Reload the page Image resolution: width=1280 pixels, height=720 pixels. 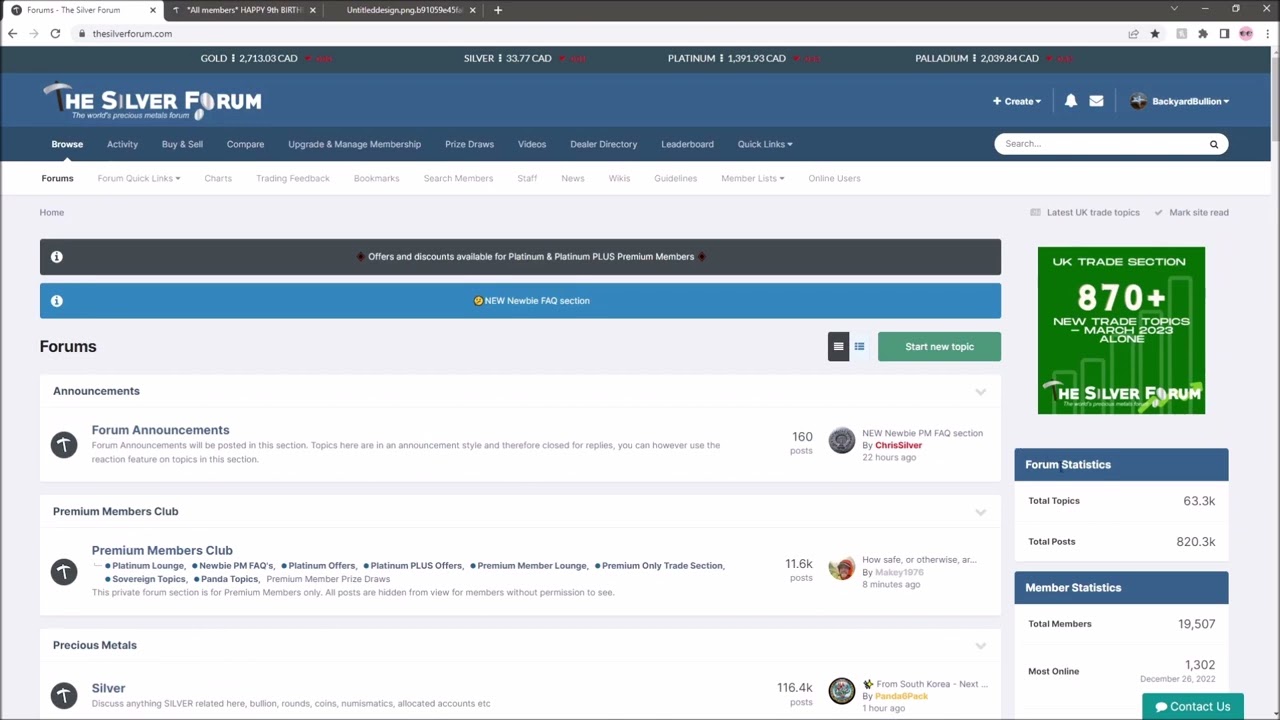55,33
